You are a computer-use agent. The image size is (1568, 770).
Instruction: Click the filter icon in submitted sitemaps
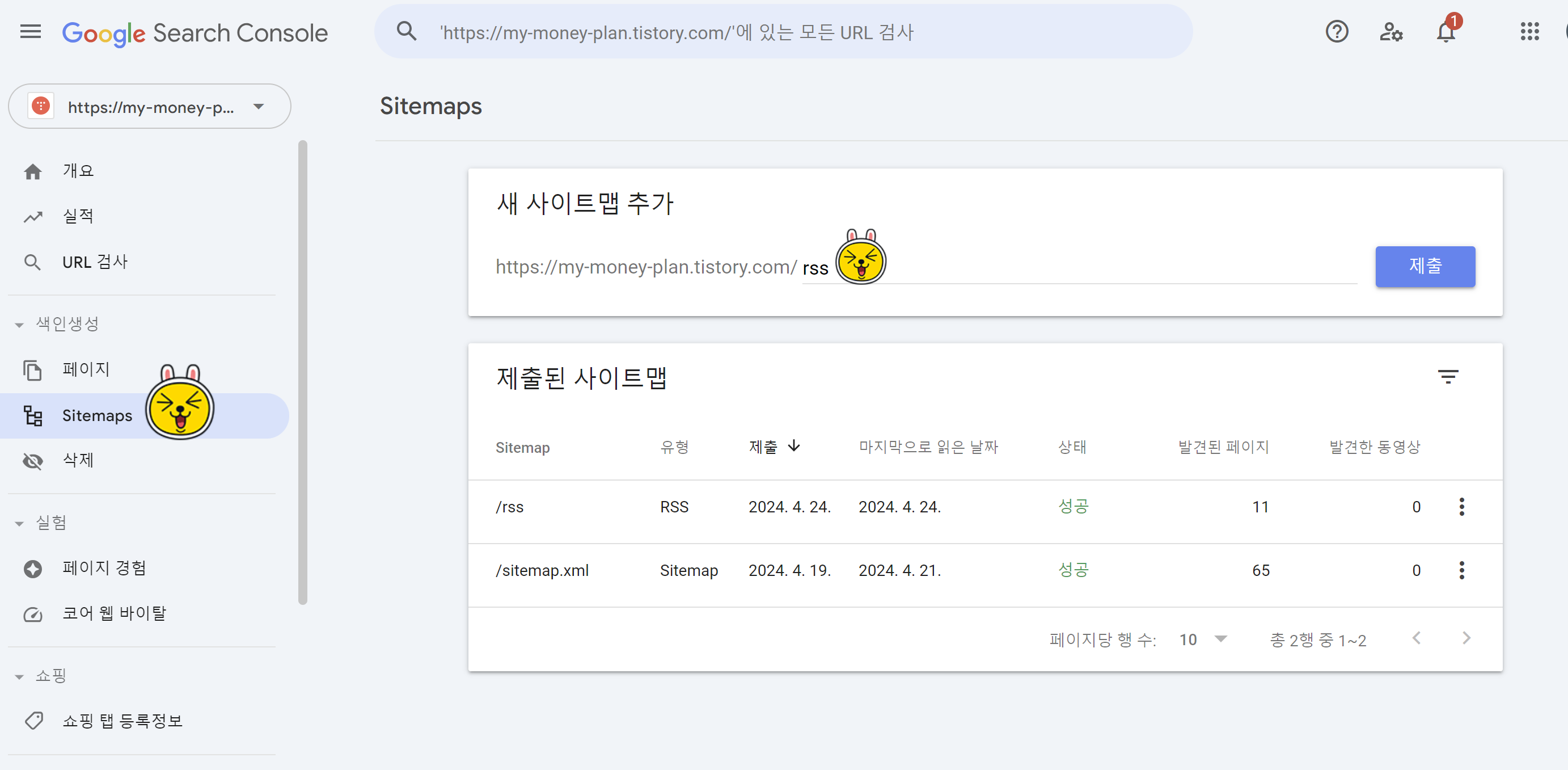1448,376
